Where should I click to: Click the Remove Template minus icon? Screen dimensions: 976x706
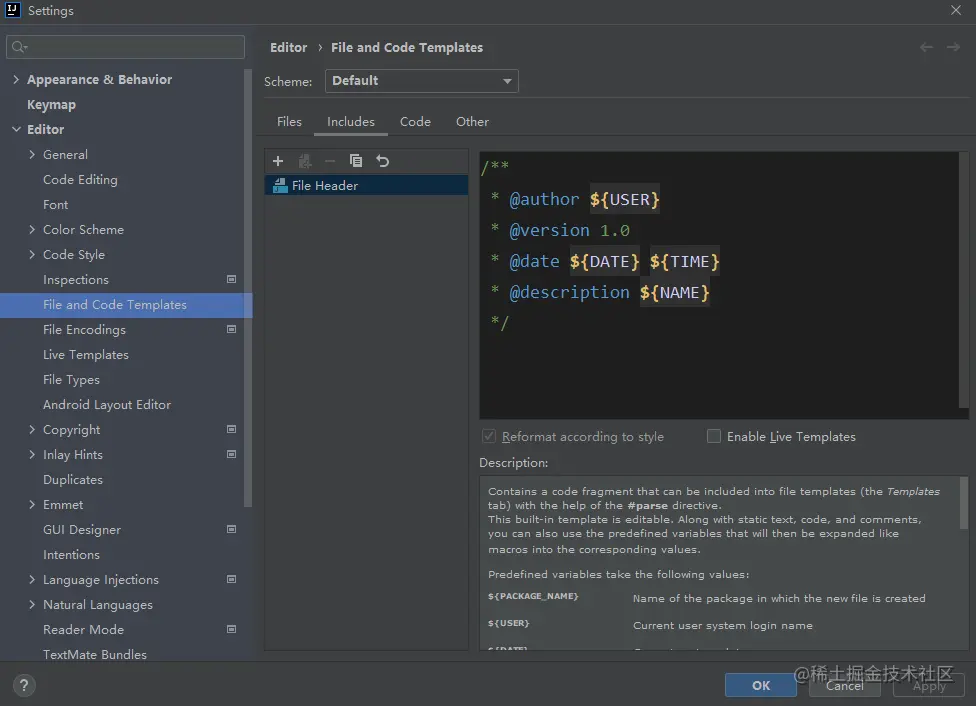pyautogui.click(x=330, y=161)
